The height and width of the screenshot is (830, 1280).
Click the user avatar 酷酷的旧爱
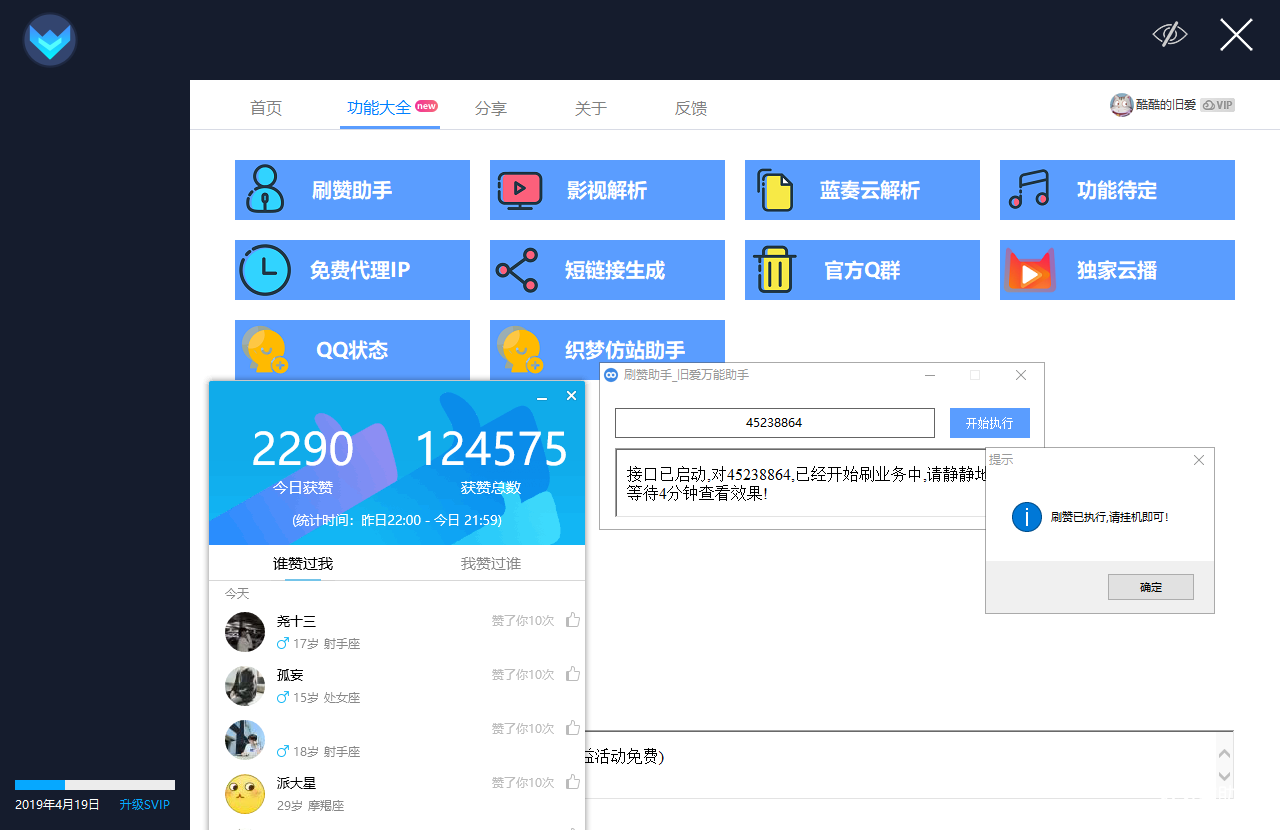pyautogui.click(x=1121, y=105)
